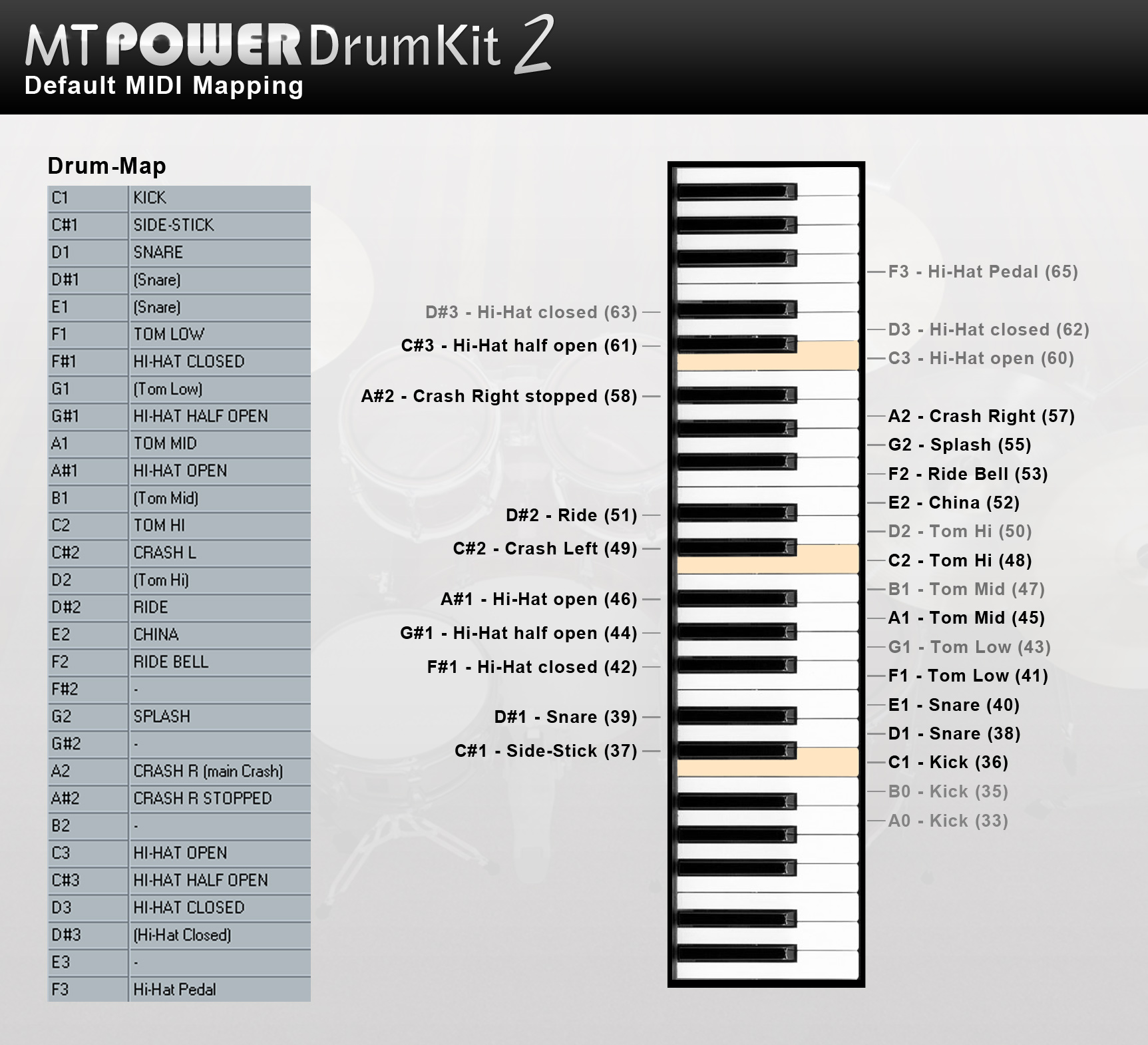The width and height of the screenshot is (1148, 1045).
Task: Select the 'D1 - Snare (38)' label
Action: click(954, 733)
